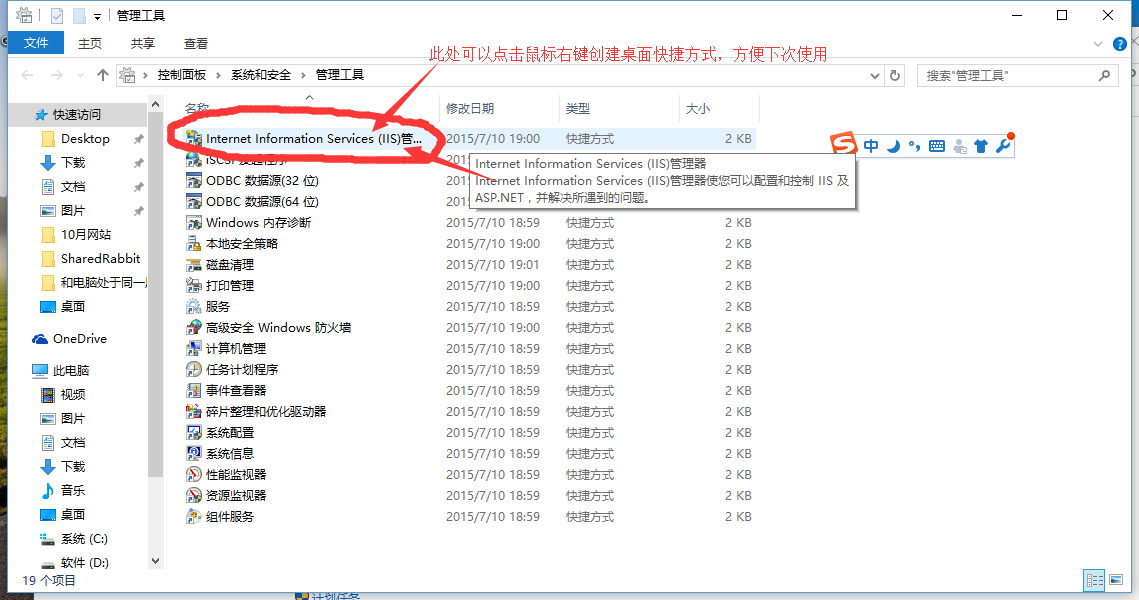Select 高级安全 Windows 防火墙 icon
1139x600 pixels.
pyautogui.click(x=193, y=328)
